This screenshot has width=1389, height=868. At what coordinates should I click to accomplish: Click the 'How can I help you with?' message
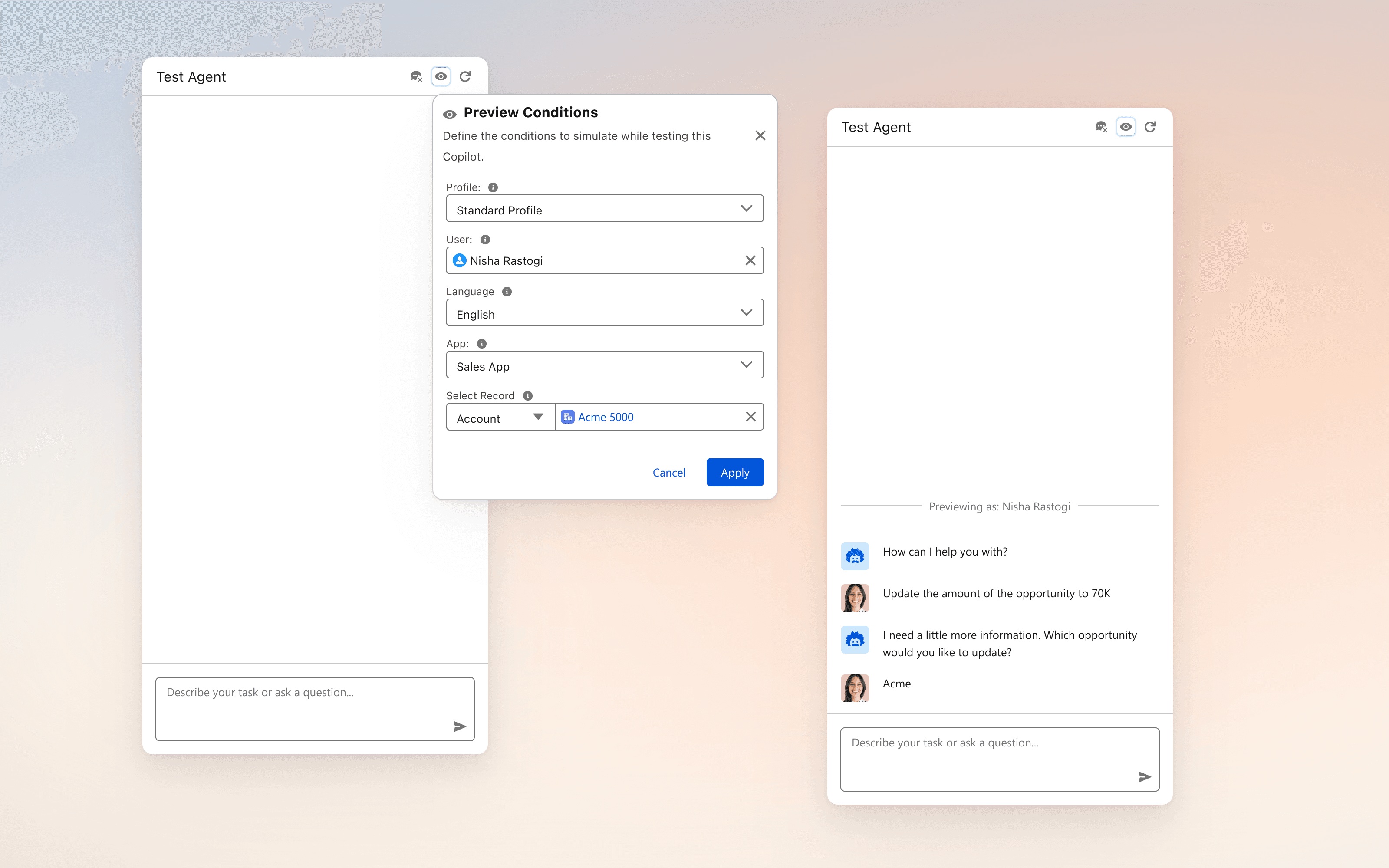tap(945, 552)
